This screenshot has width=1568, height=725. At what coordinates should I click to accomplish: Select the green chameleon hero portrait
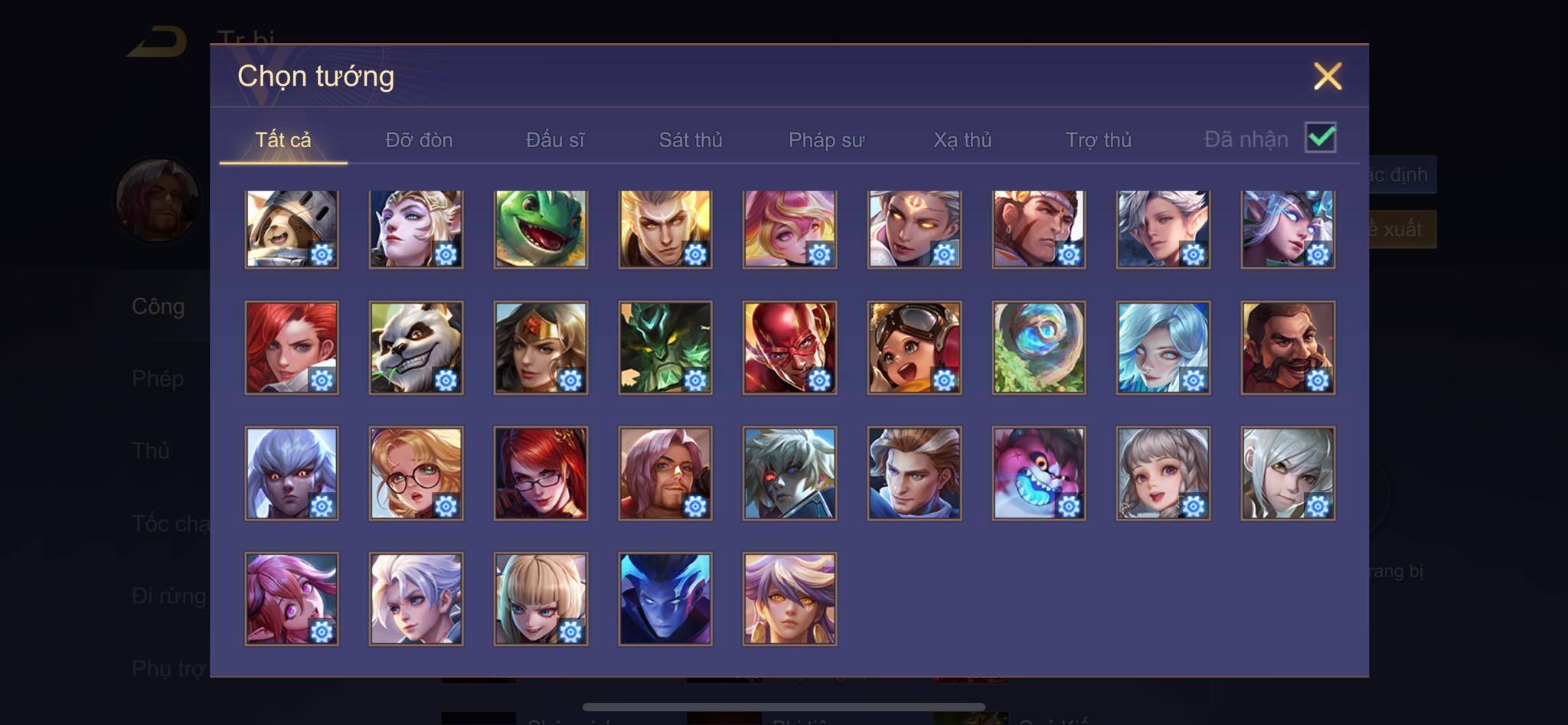541,229
